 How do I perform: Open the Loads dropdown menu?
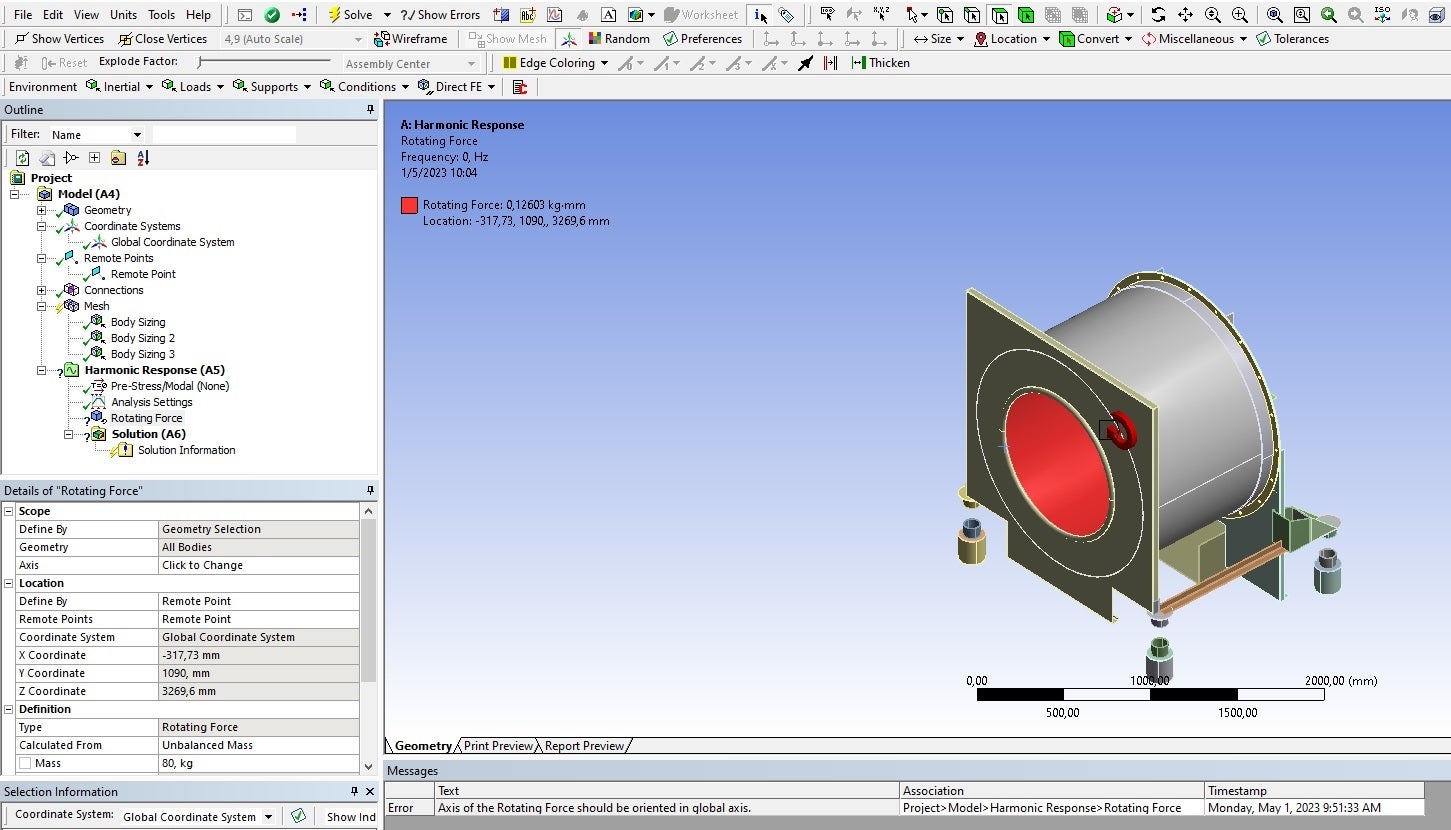click(x=186, y=87)
